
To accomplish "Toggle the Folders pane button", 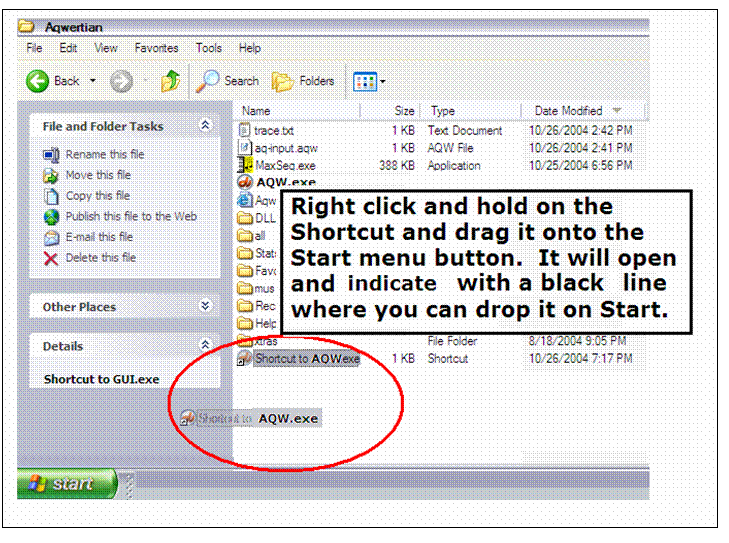I will pyautogui.click(x=284, y=81).
